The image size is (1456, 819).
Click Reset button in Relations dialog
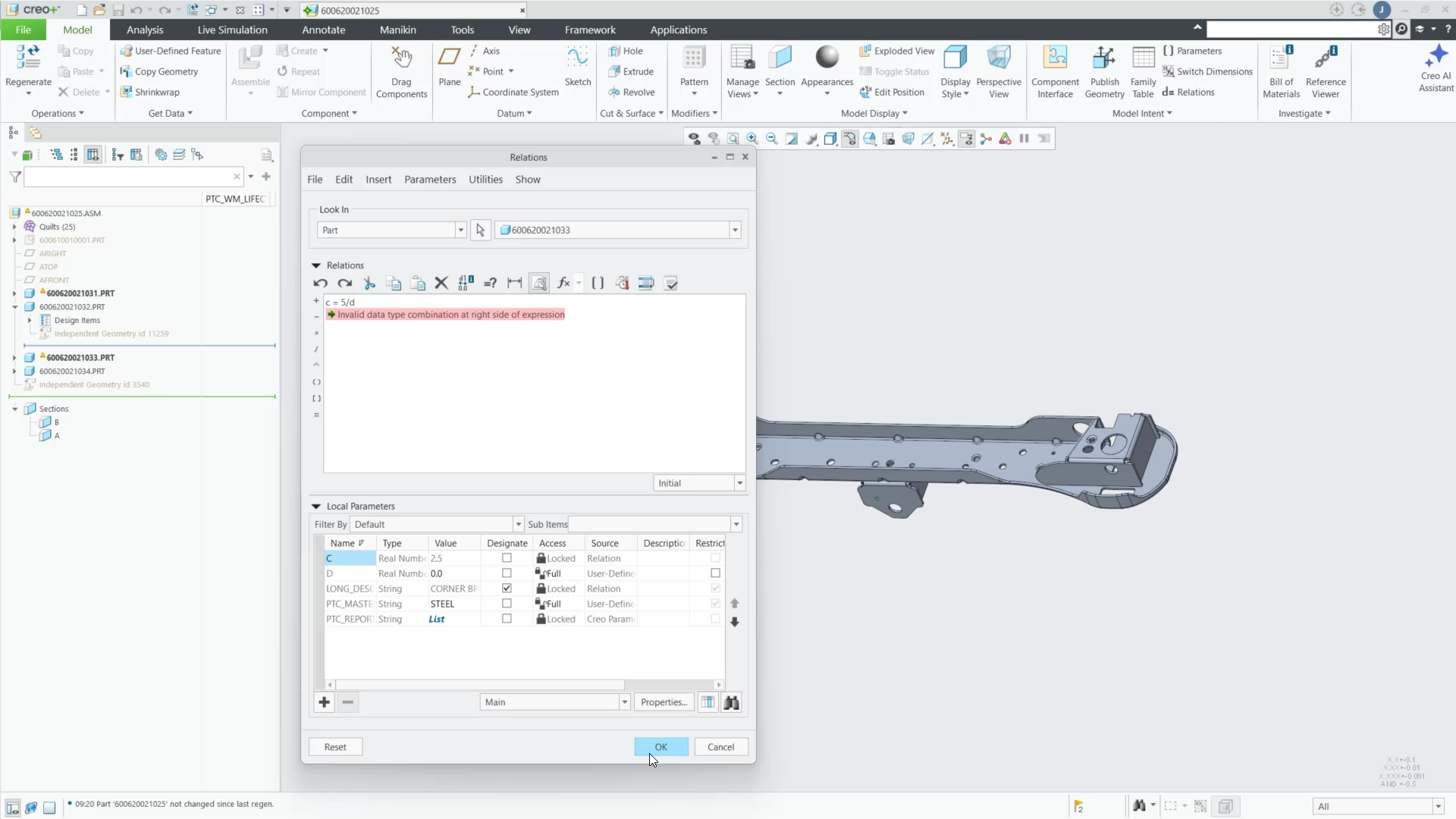335,747
